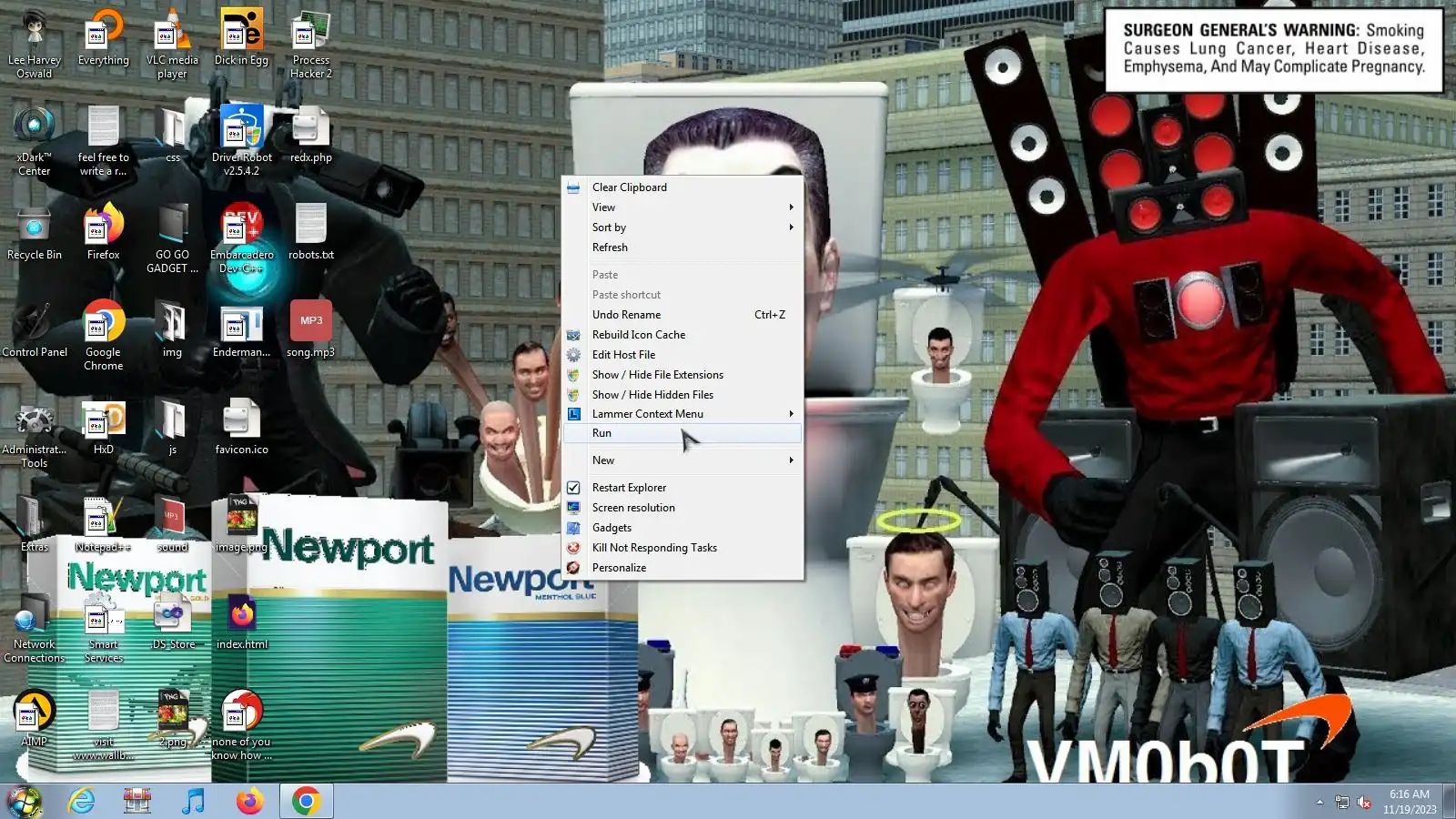The height and width of the screenshot is (819, 1456).
Task: Choose Personalize from the context menu
Action: 682,568
